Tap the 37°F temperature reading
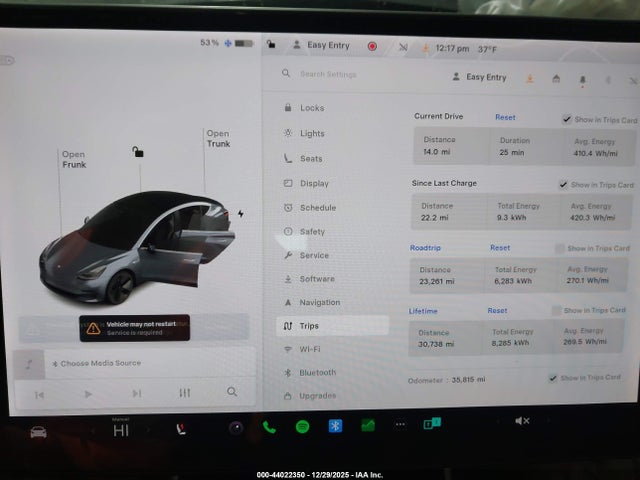Image resolution: width=640 pixels, height=480 pixels. click(487, 49)
